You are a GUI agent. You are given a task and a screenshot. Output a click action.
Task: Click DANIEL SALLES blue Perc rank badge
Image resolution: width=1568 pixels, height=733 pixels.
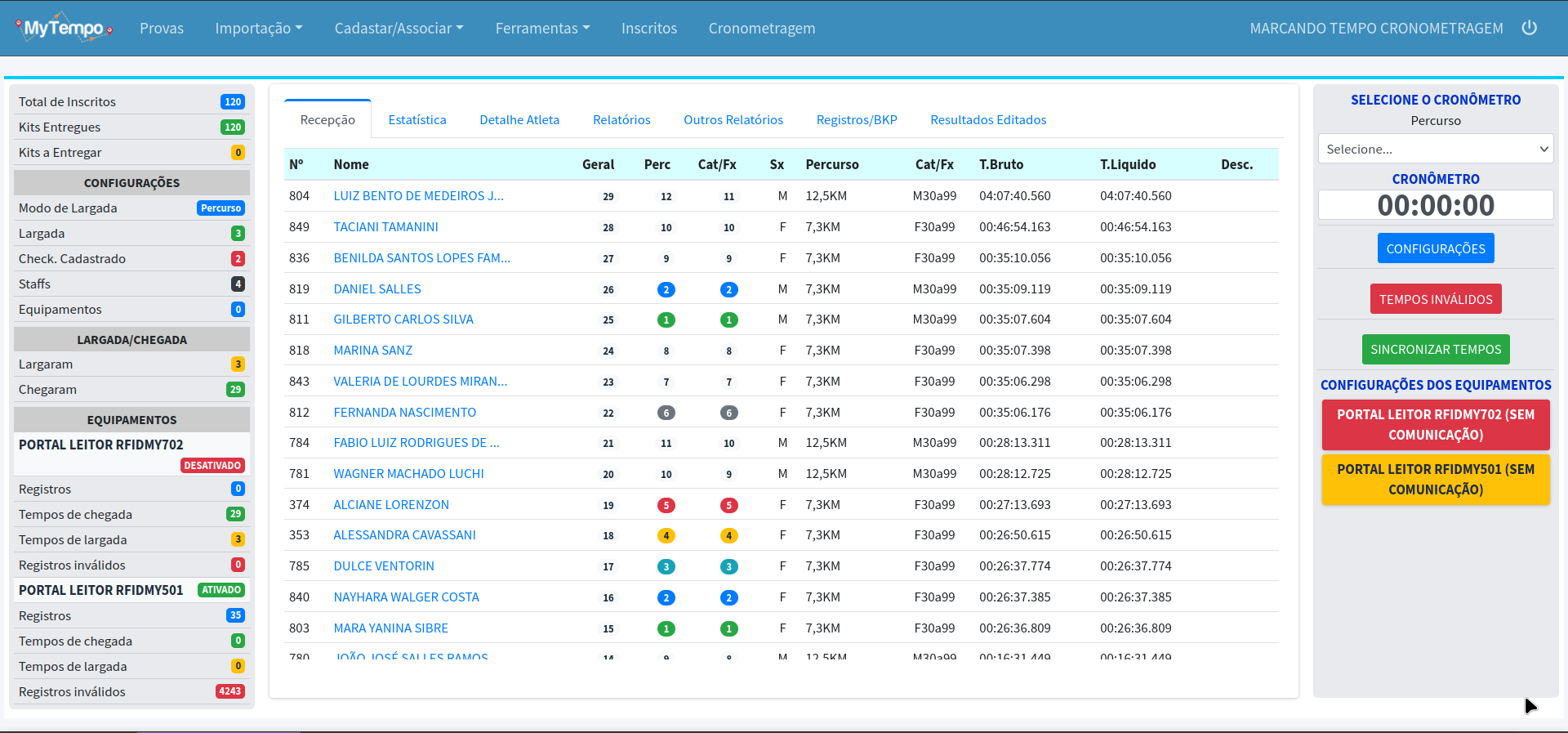666,289
